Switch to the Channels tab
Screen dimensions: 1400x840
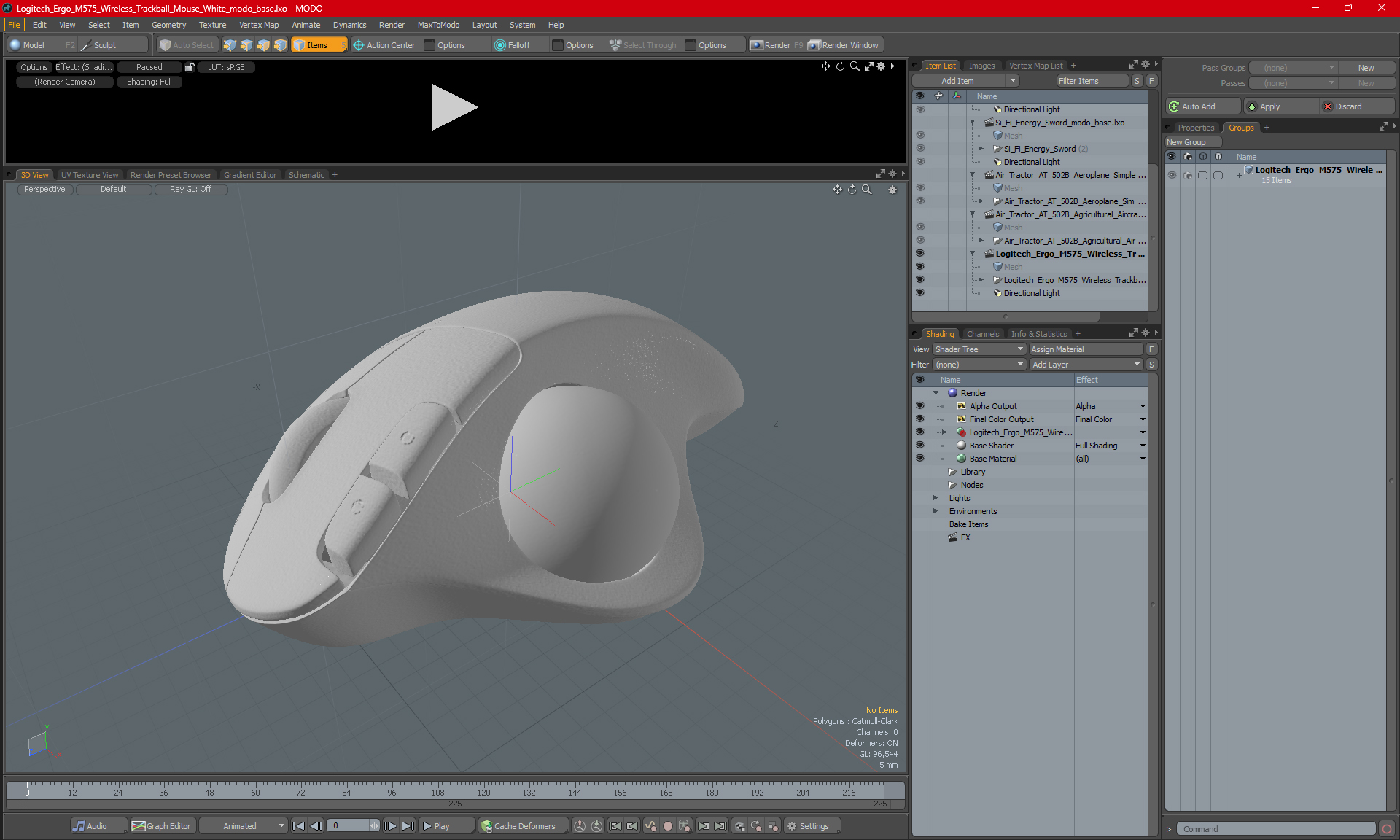[x=982, y=334]
